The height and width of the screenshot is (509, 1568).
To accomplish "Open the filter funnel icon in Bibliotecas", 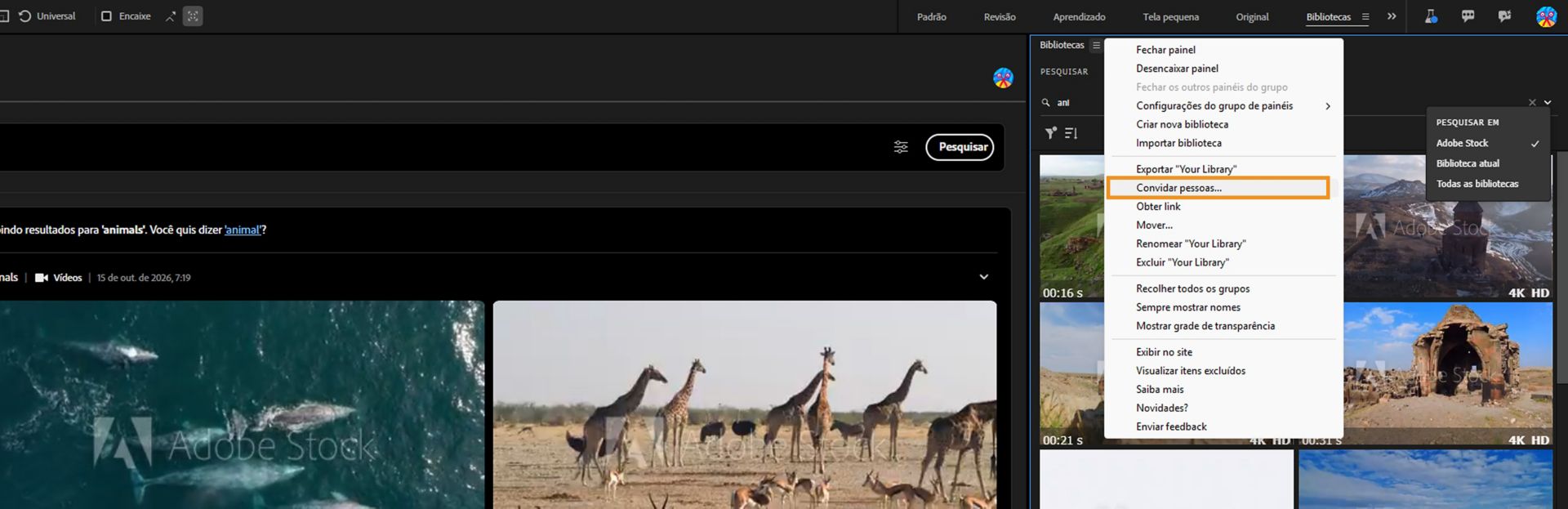I will tap(1051, 133).
